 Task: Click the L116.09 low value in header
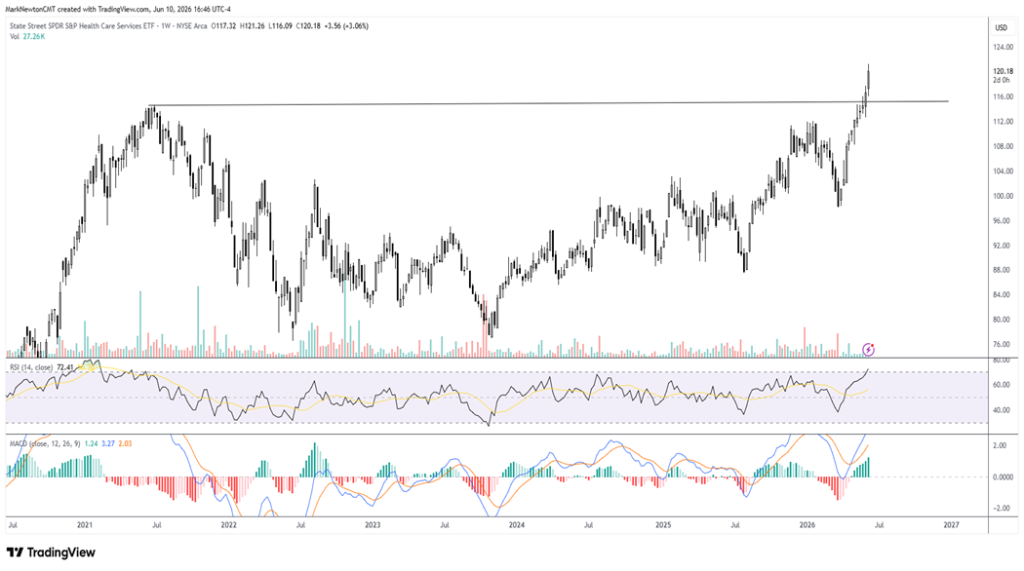click(280, 26)
